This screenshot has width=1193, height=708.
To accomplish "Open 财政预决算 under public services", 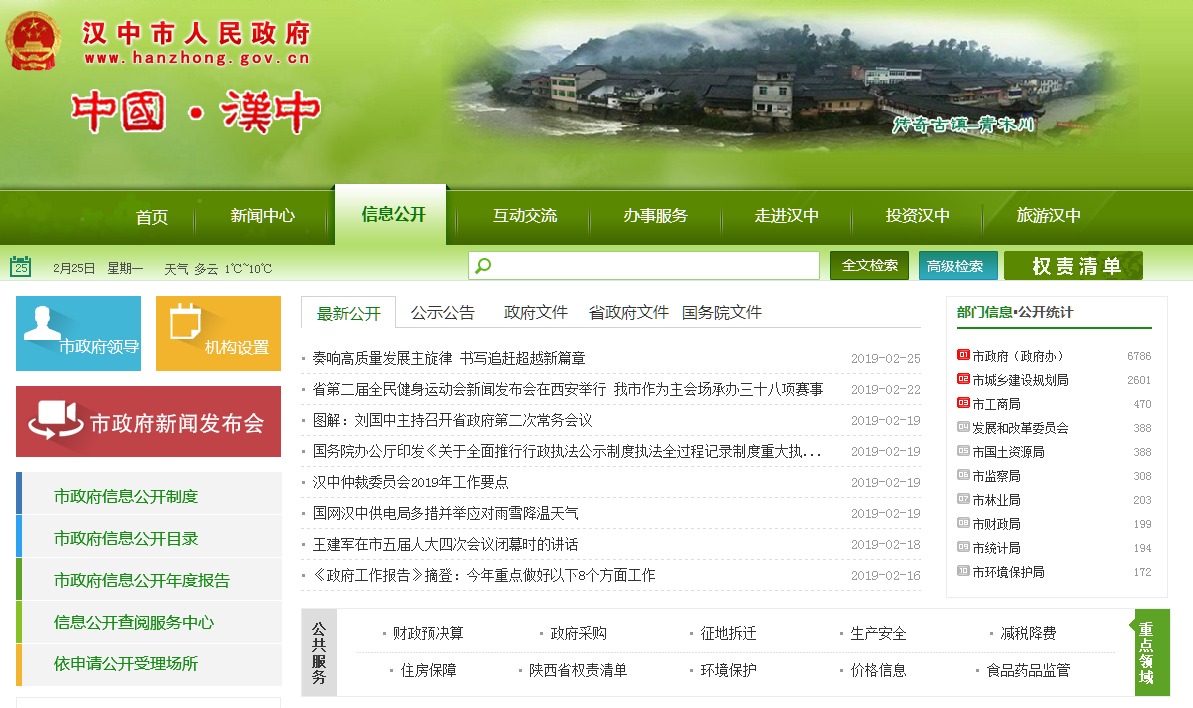I will click(427, 633).
